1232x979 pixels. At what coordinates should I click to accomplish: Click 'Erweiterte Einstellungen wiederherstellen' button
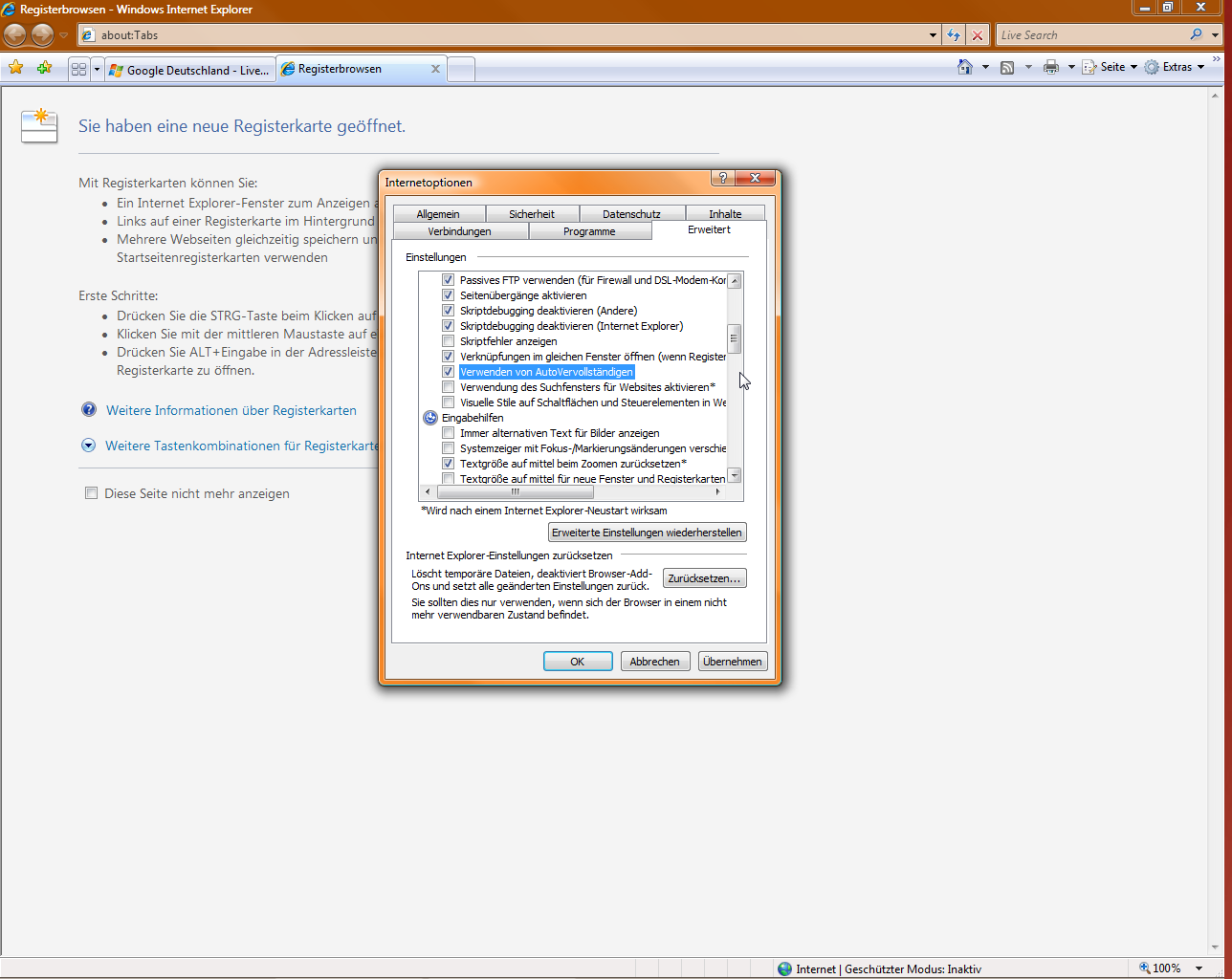click(x=647, y=533)
